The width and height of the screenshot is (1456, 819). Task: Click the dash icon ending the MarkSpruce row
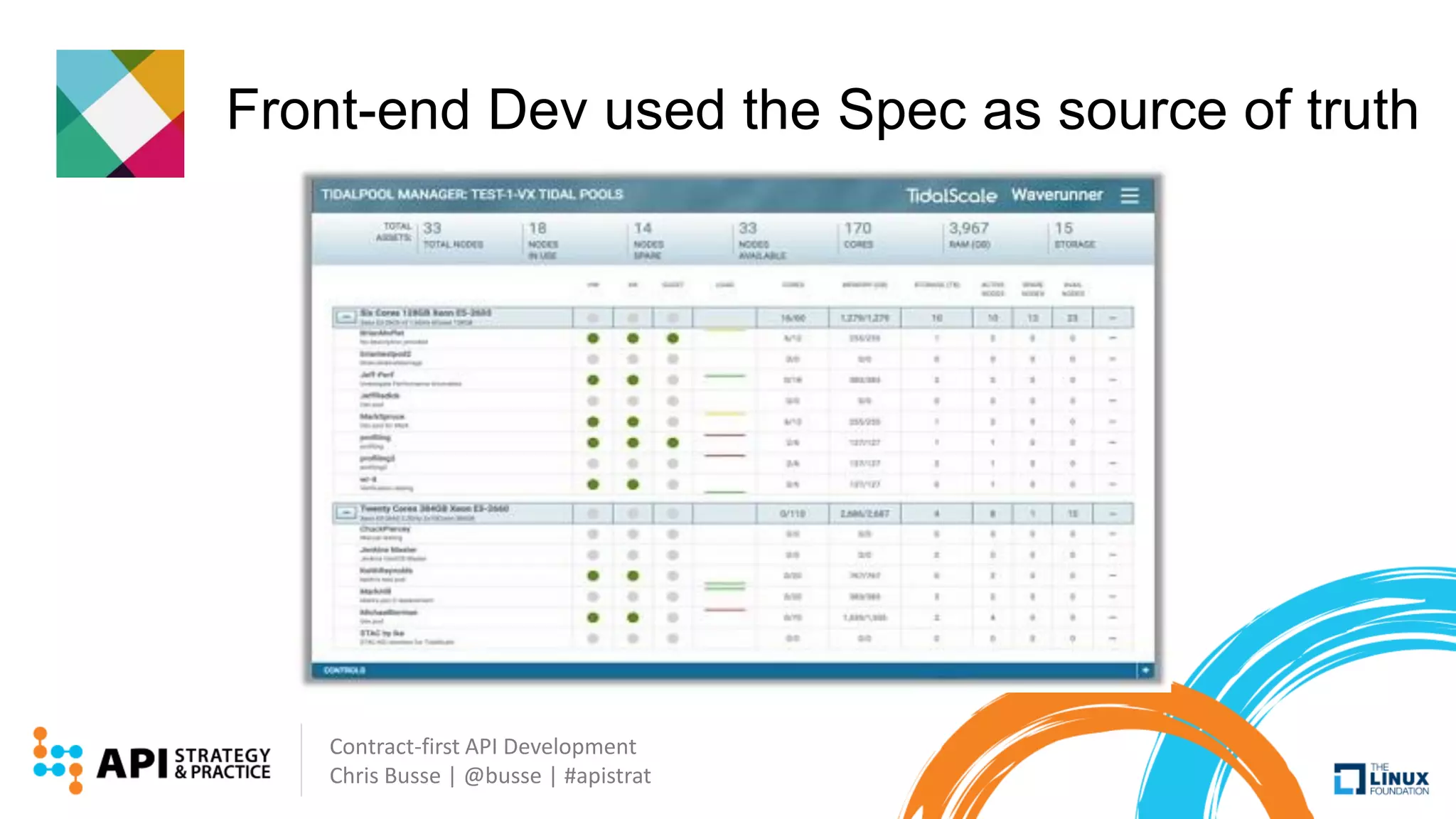click(x=1113, y=422)
